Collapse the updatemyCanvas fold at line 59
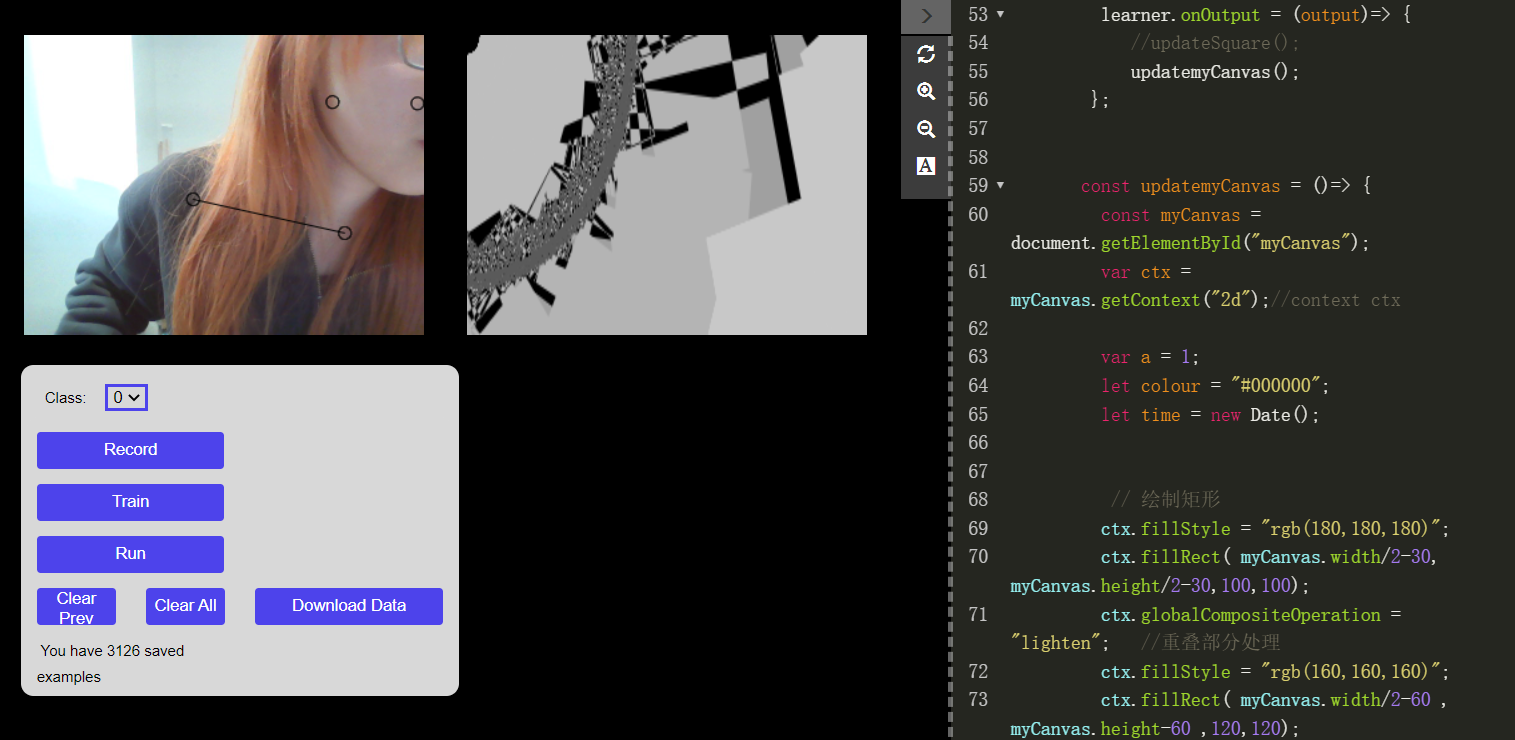Screen dimensions: 1515x740 (999, 186)
